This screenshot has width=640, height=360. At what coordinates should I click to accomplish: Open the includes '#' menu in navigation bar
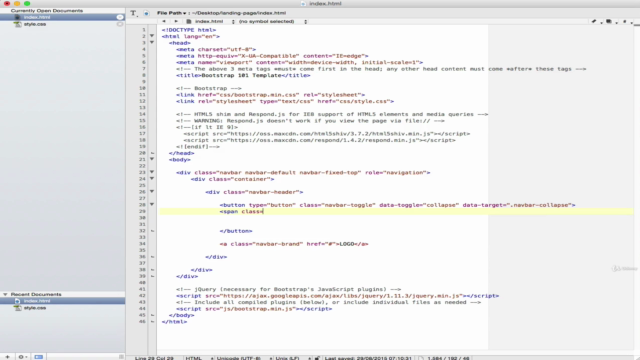[625, 21]
